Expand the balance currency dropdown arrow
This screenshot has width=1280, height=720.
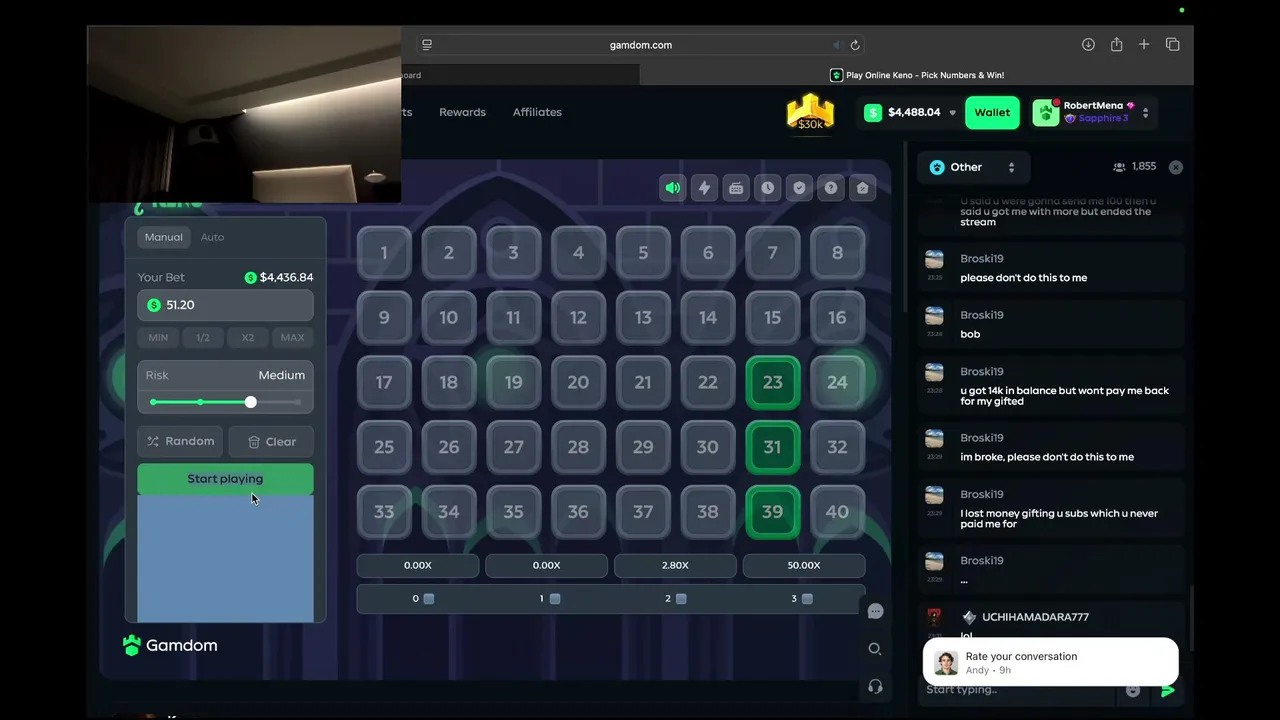[952, 113]
